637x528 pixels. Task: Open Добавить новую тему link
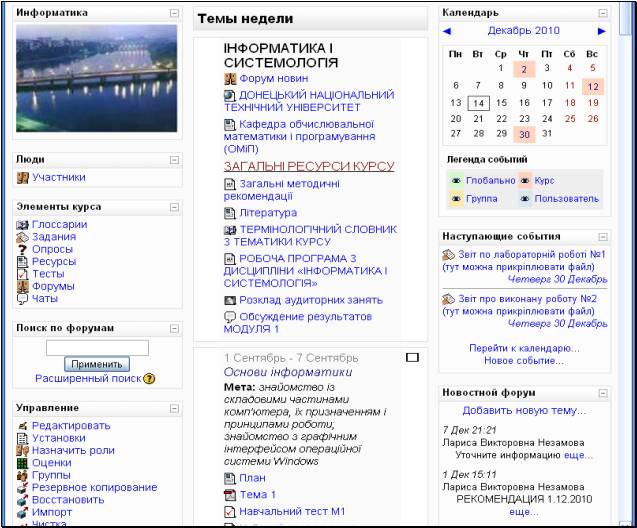[524, 411]
